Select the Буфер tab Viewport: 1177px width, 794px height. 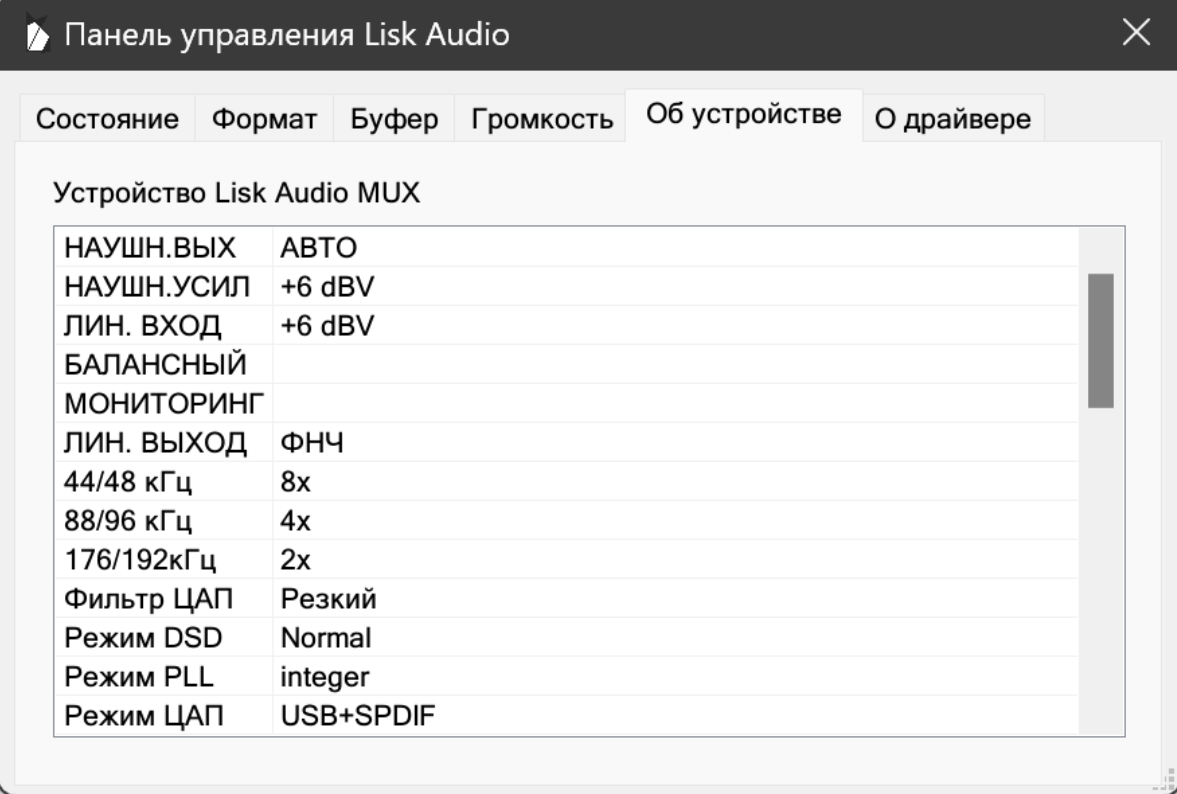point(394,120)
